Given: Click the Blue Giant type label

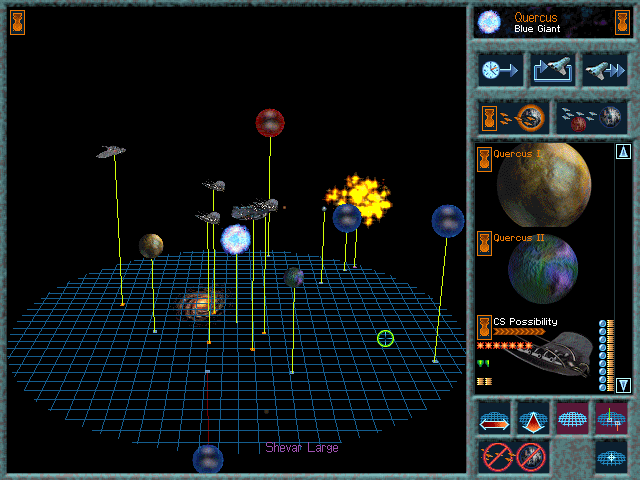Looking at the screenshot, I should pos(537,29).
